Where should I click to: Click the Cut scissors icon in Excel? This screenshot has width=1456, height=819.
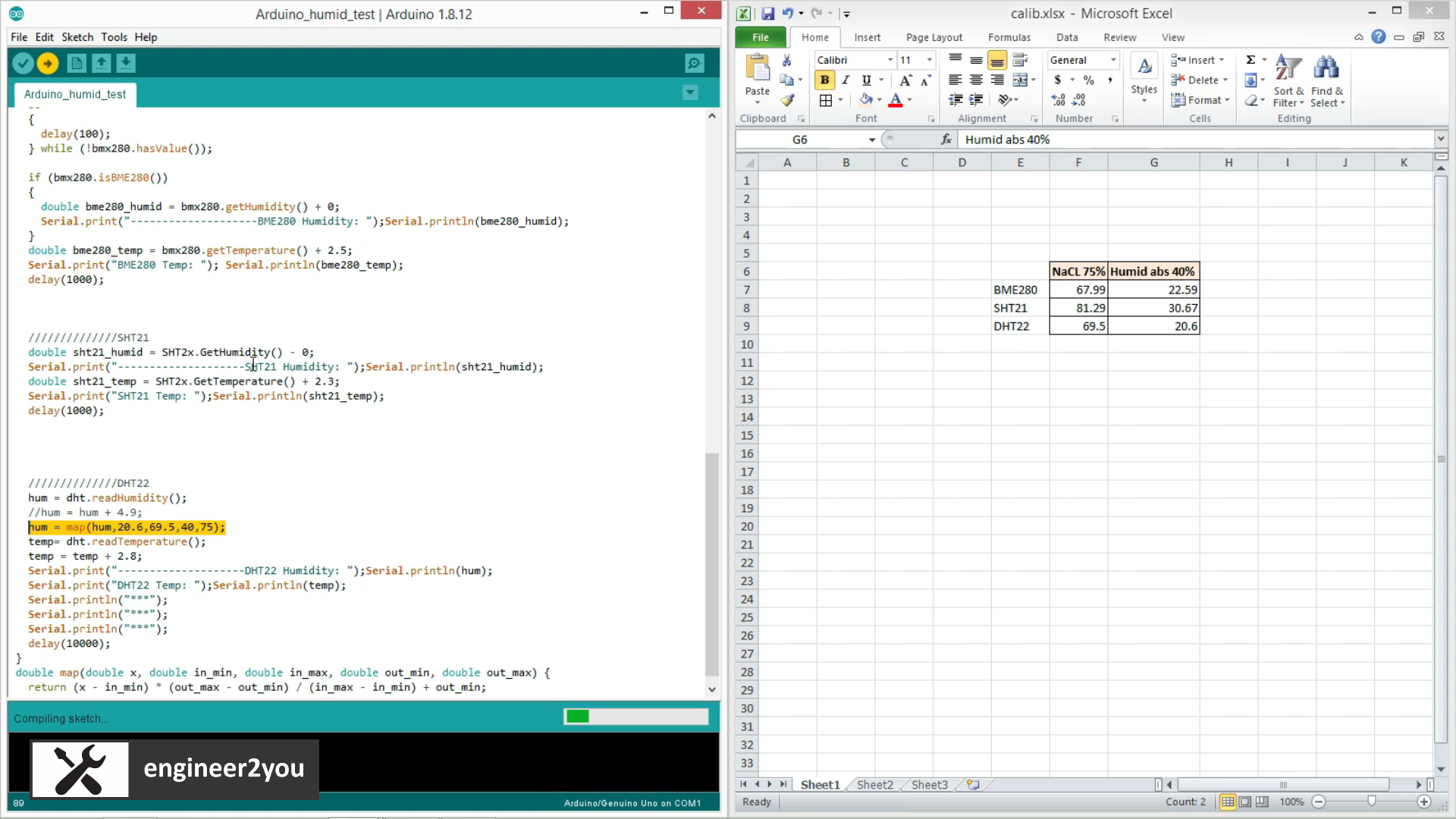click(786, 60)
